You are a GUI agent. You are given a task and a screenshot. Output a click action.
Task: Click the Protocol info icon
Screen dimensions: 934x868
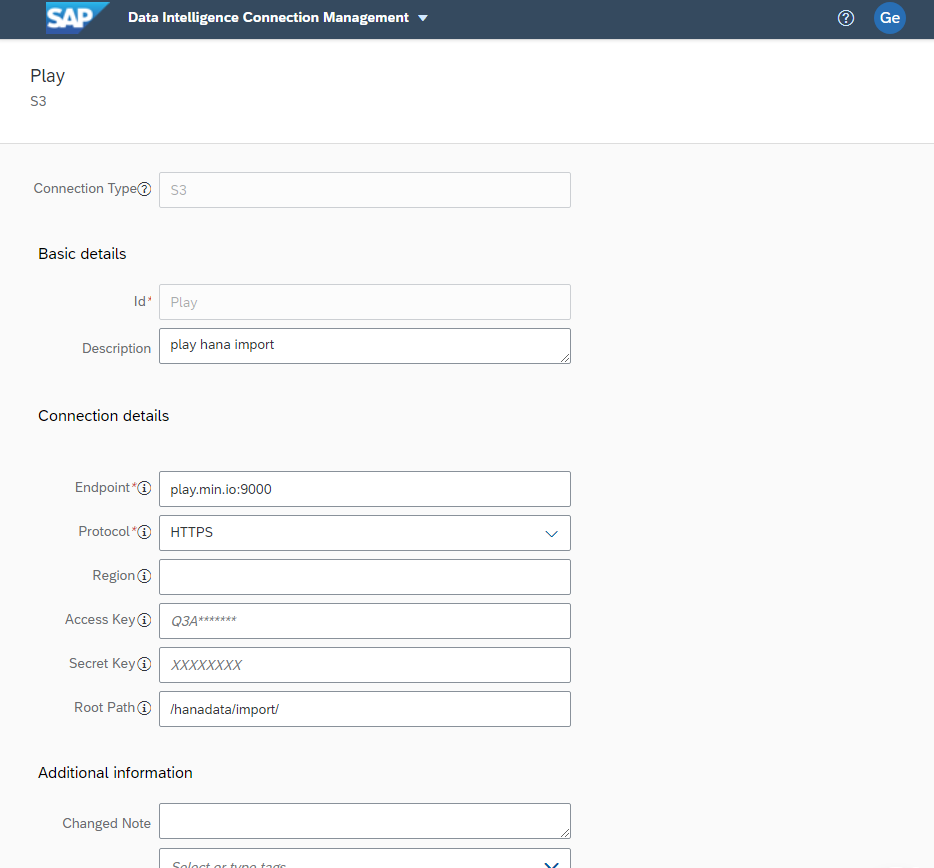tap(144, 532)
